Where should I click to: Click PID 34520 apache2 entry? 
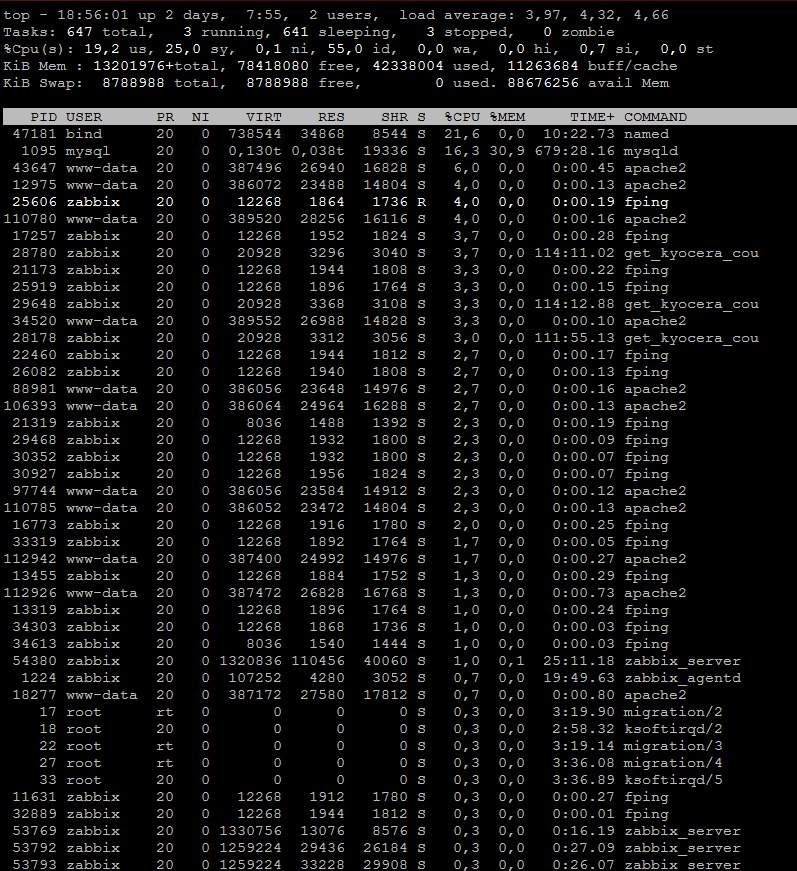[398, 321]
